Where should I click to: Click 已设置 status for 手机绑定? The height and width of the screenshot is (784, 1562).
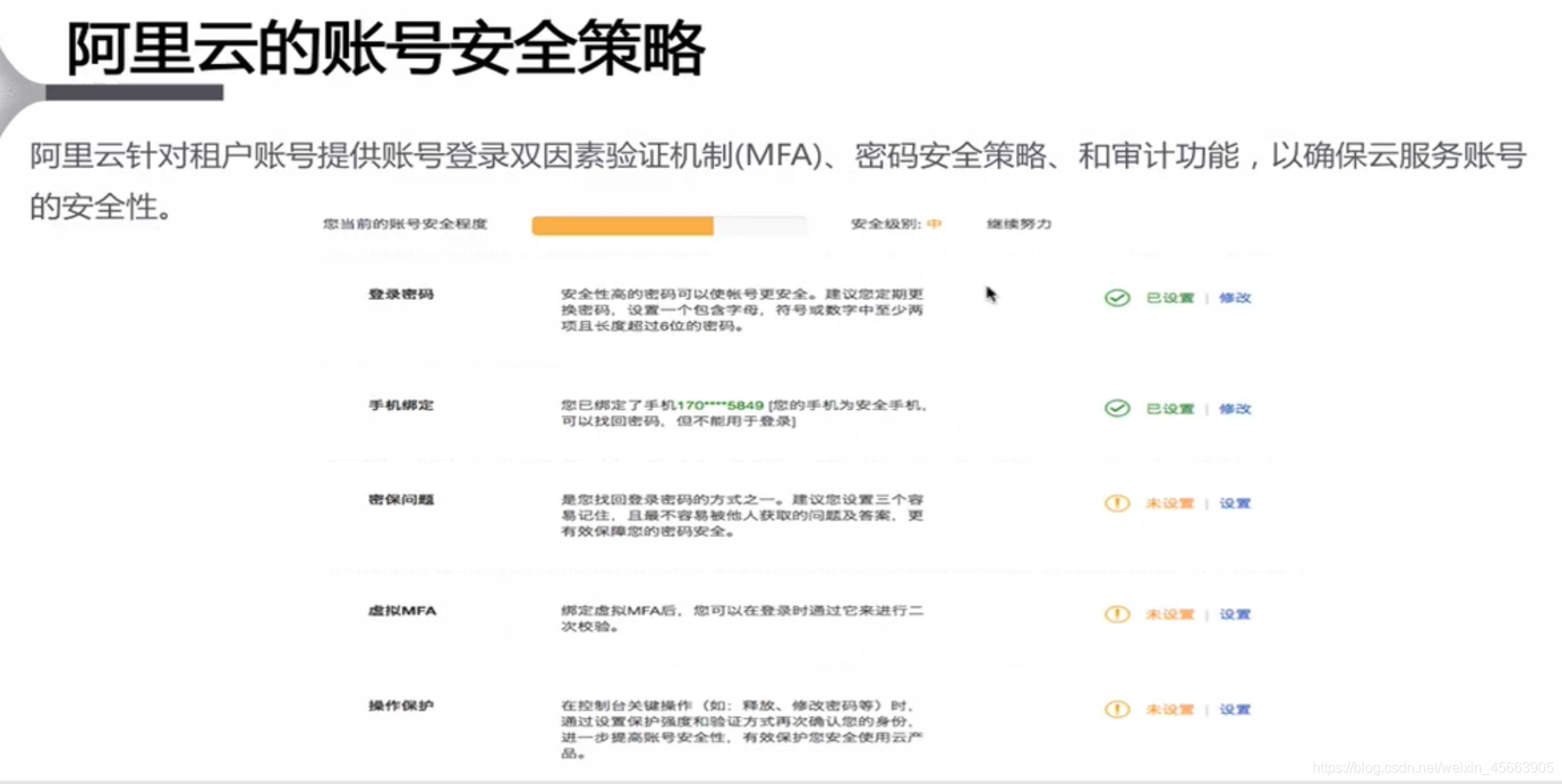pos(1170,409)
